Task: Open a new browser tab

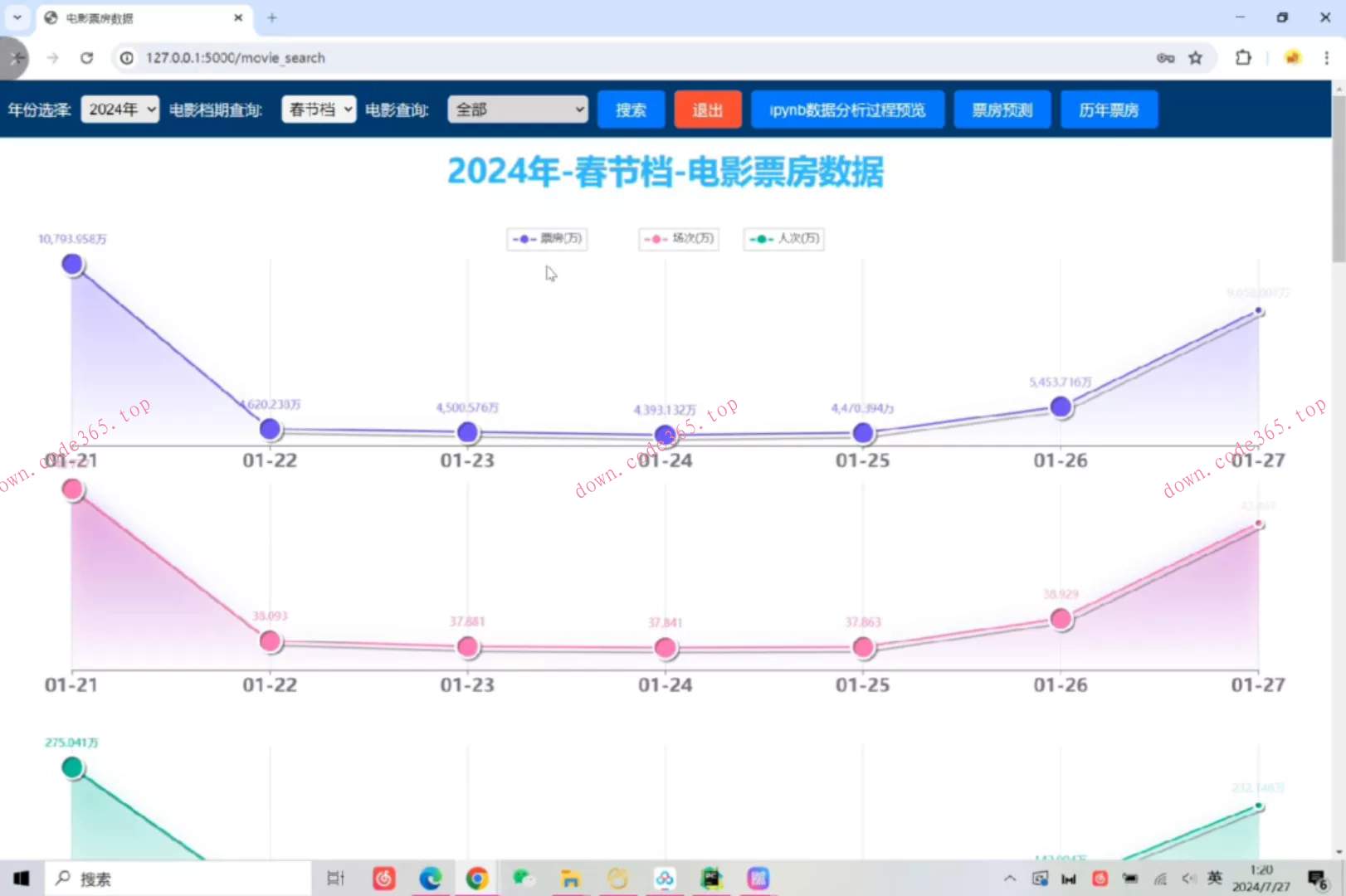Action: (x=271, y=17)
